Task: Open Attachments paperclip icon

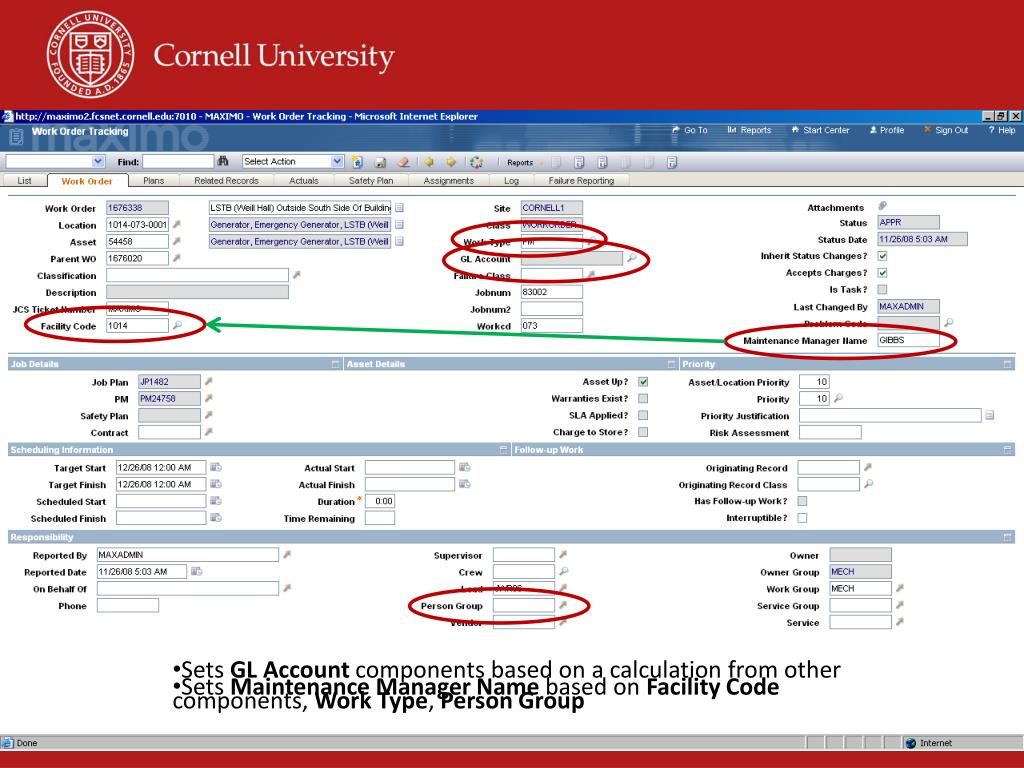Action: point(882,206)
